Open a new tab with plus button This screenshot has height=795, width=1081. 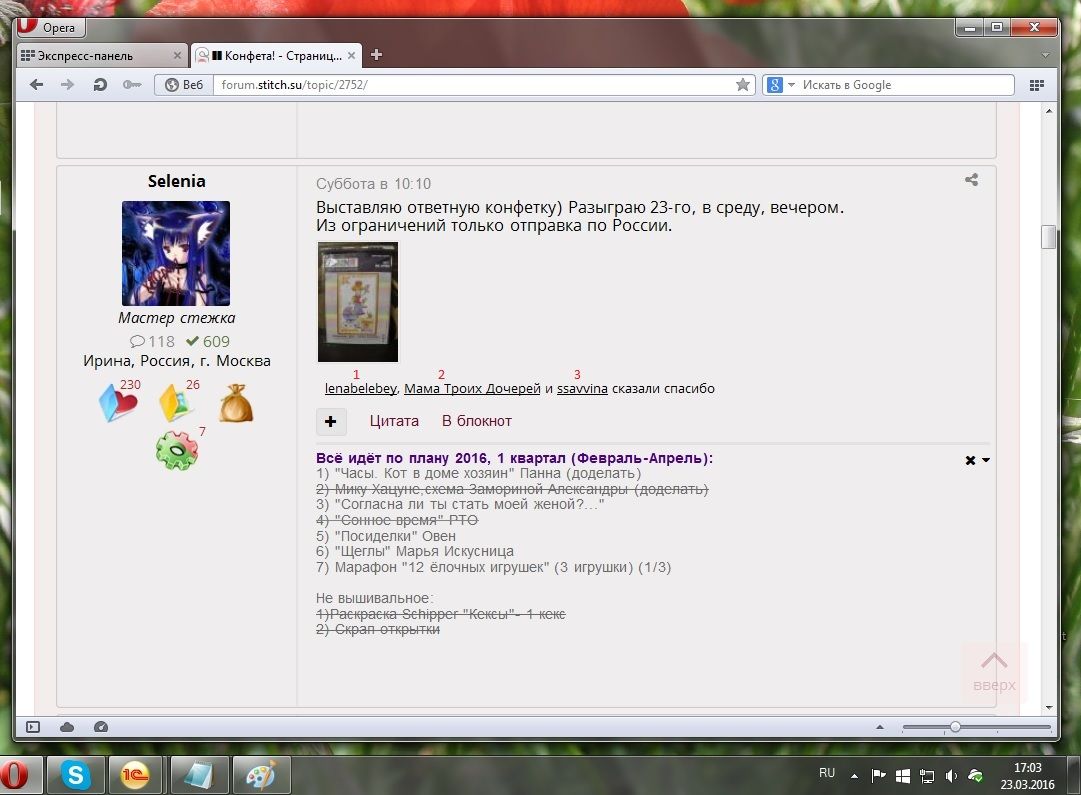(376, 55)
